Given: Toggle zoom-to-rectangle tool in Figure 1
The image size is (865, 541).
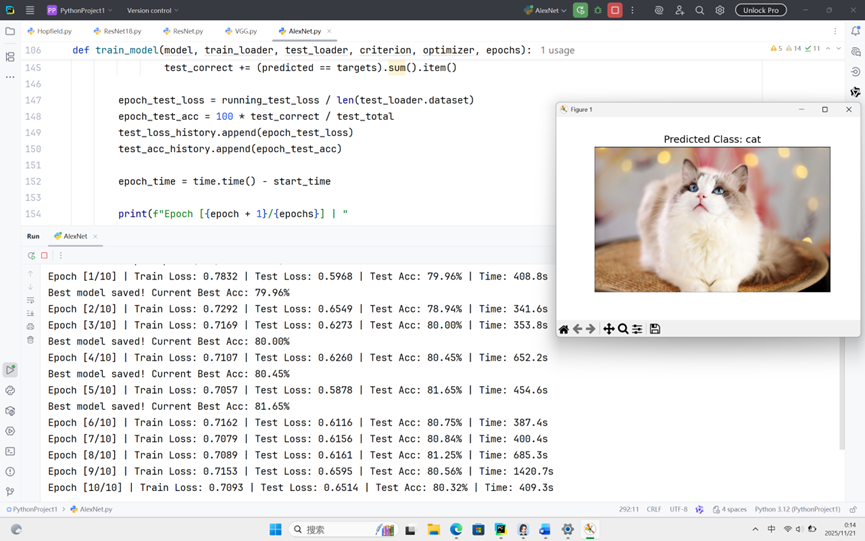Looking at the screenshot, I should pyautogui.click(x=623, y=329).
